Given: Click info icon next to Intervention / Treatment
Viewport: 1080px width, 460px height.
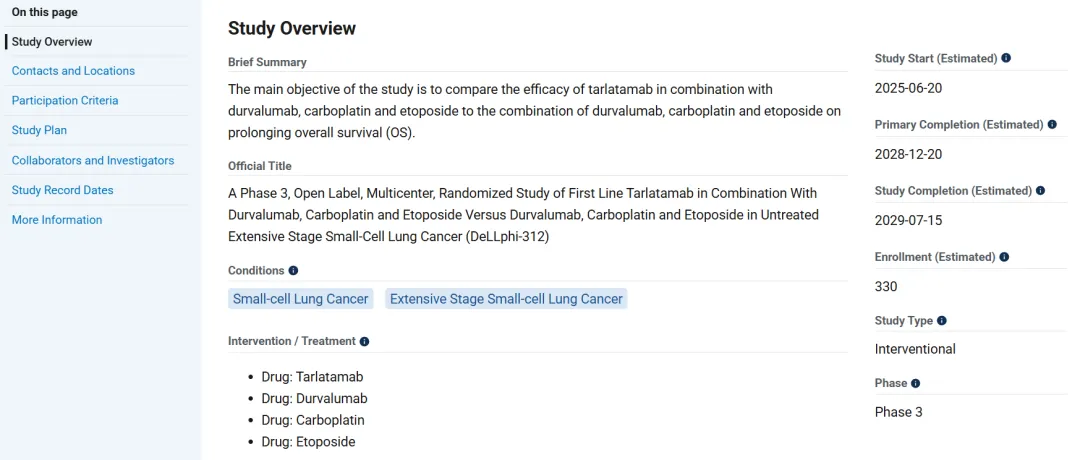Looking at the screenshot, I should [x=364, y=341].
